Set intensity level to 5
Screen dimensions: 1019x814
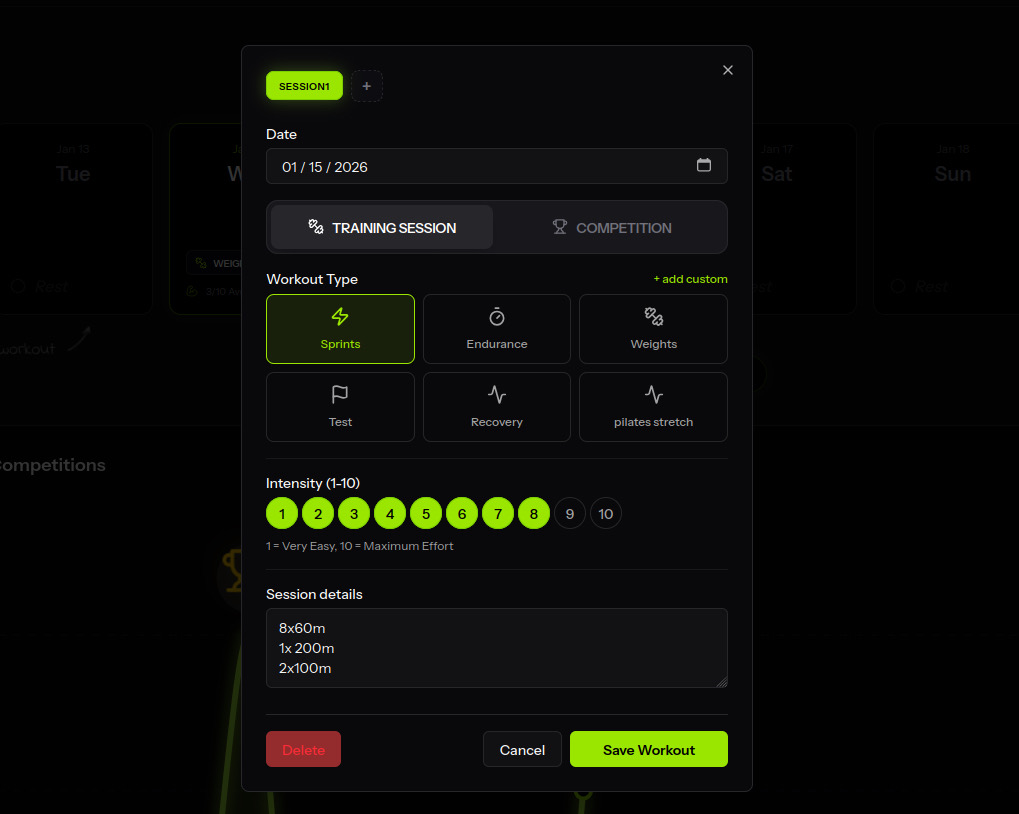(425, 514)
